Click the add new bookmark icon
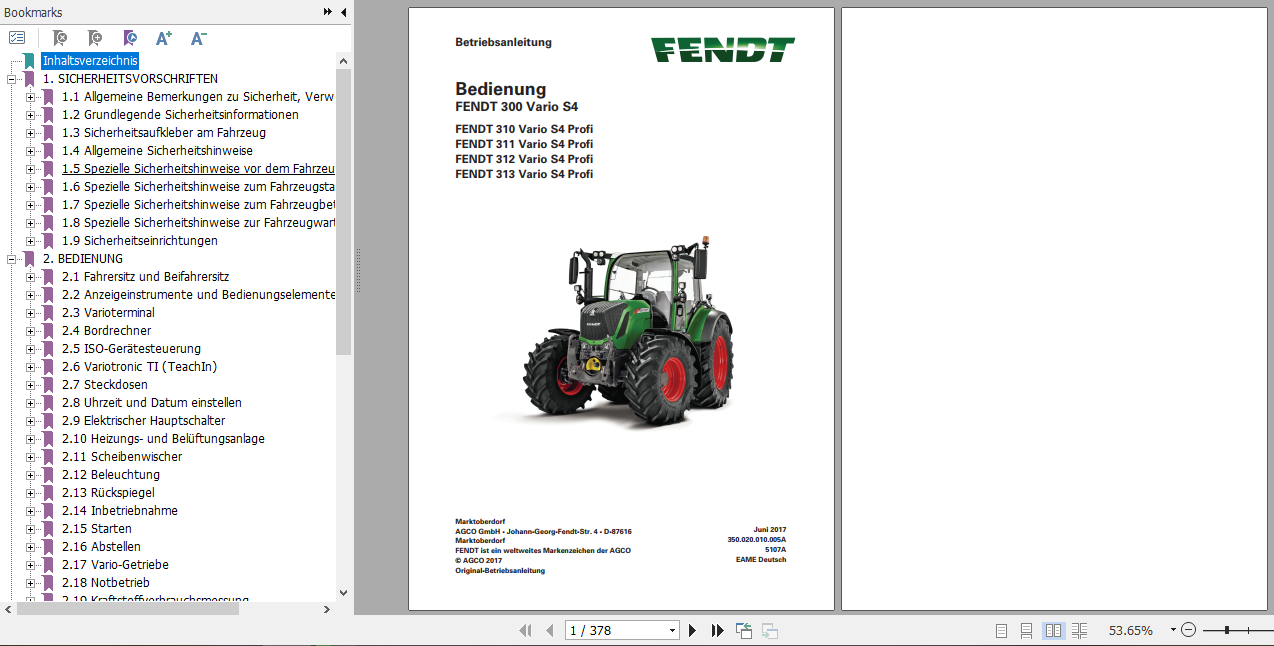This screenshot has width=1274, height=646. click(95, 38)
